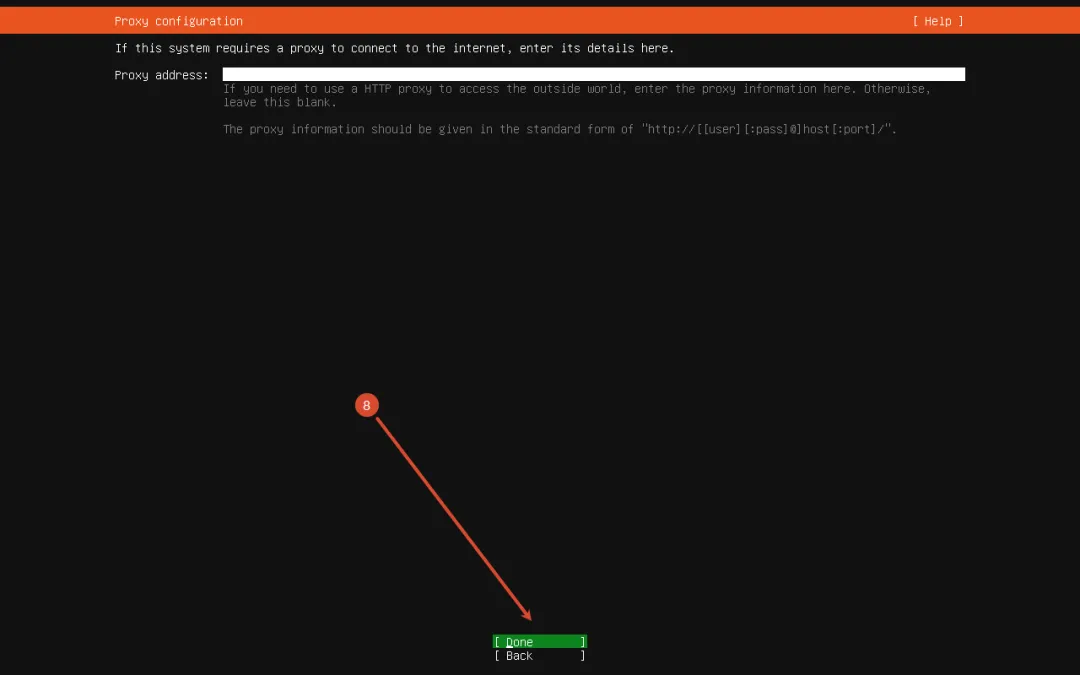1080x675 pixels.
Task: Focus the Proxy address input field
Action: pyautogui.click(x=593, y=74)
